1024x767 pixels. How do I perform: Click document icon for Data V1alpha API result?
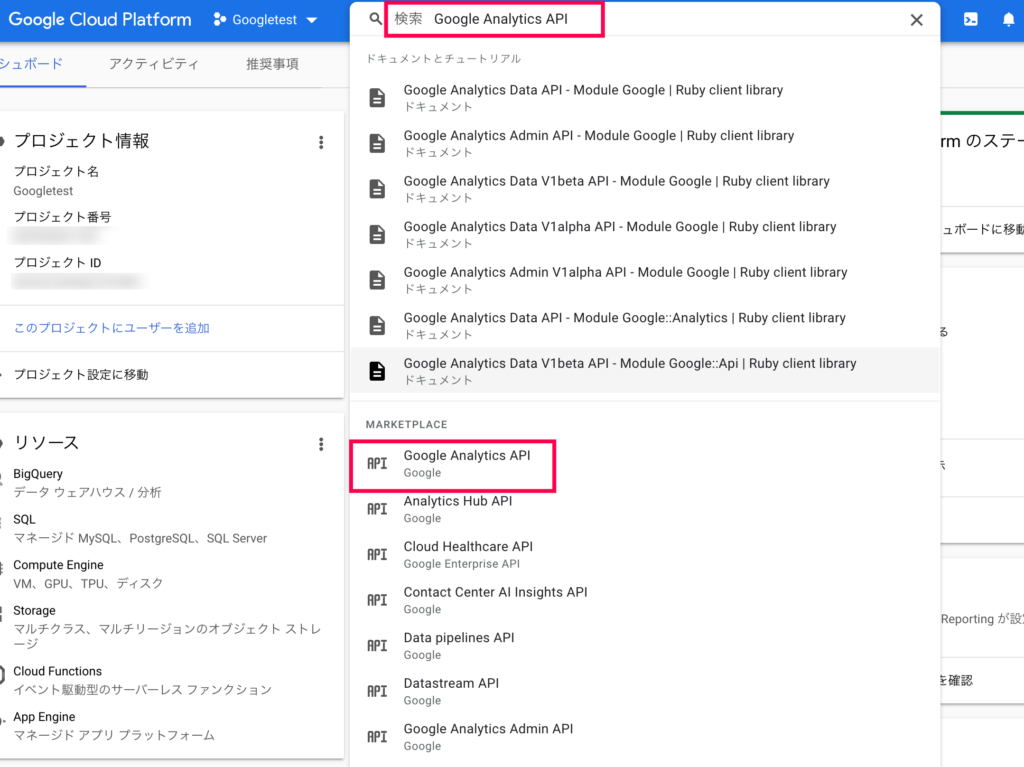tap(377, 235)
